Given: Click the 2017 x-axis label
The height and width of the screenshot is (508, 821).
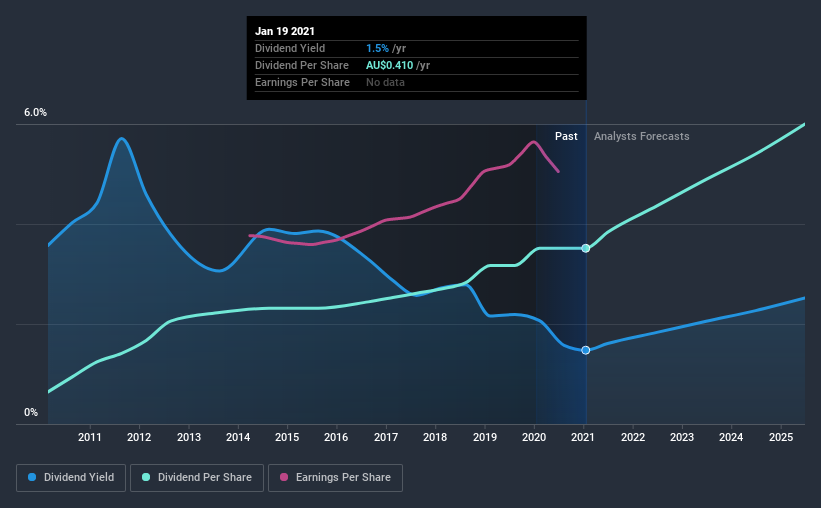Looking at the screenshot, I should [386, 437].
